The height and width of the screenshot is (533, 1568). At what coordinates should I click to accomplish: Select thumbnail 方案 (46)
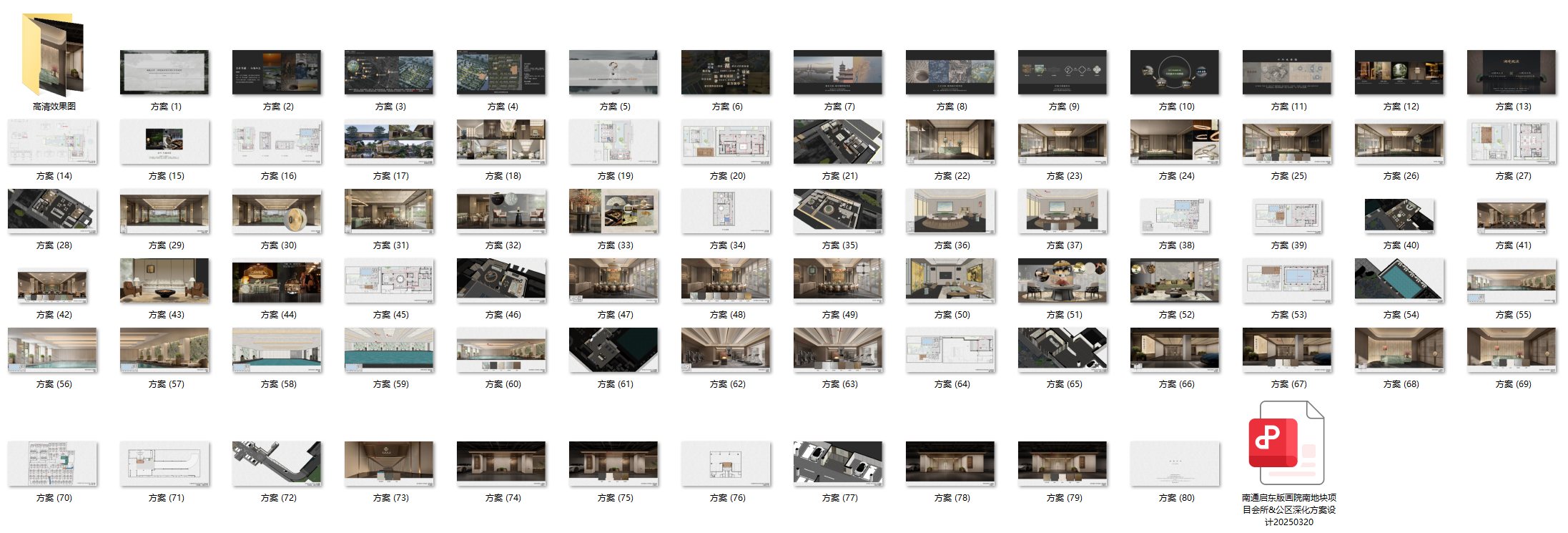pyautogui.click(x=501, y=280)
